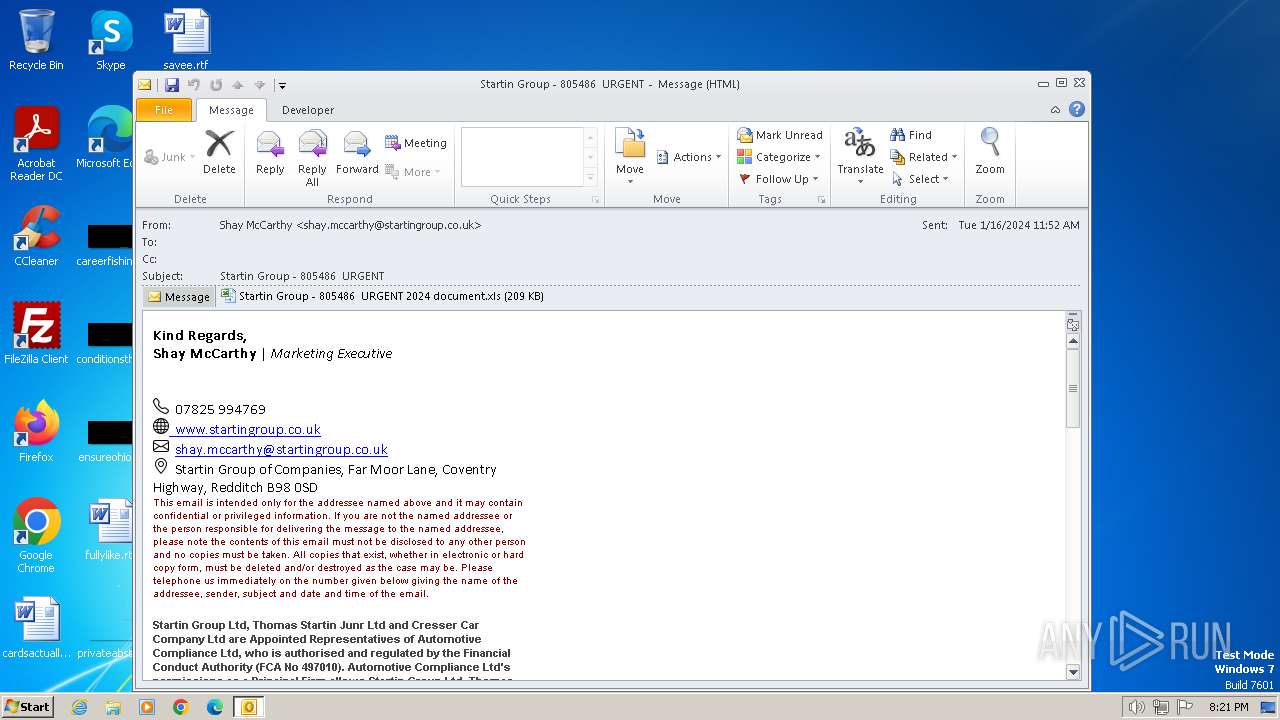
Task: Open Outlook Help question mark
Action: 1077,109
